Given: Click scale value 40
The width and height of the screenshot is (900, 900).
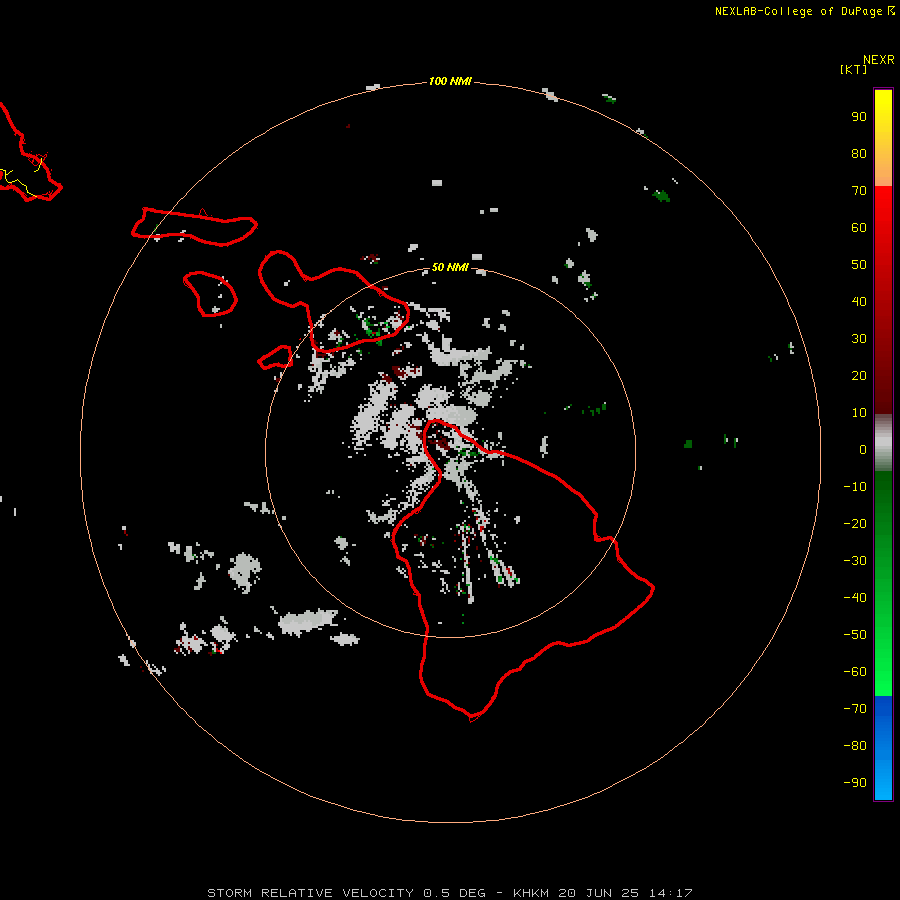Looking at the screenshot, I should tap(859, 301).
